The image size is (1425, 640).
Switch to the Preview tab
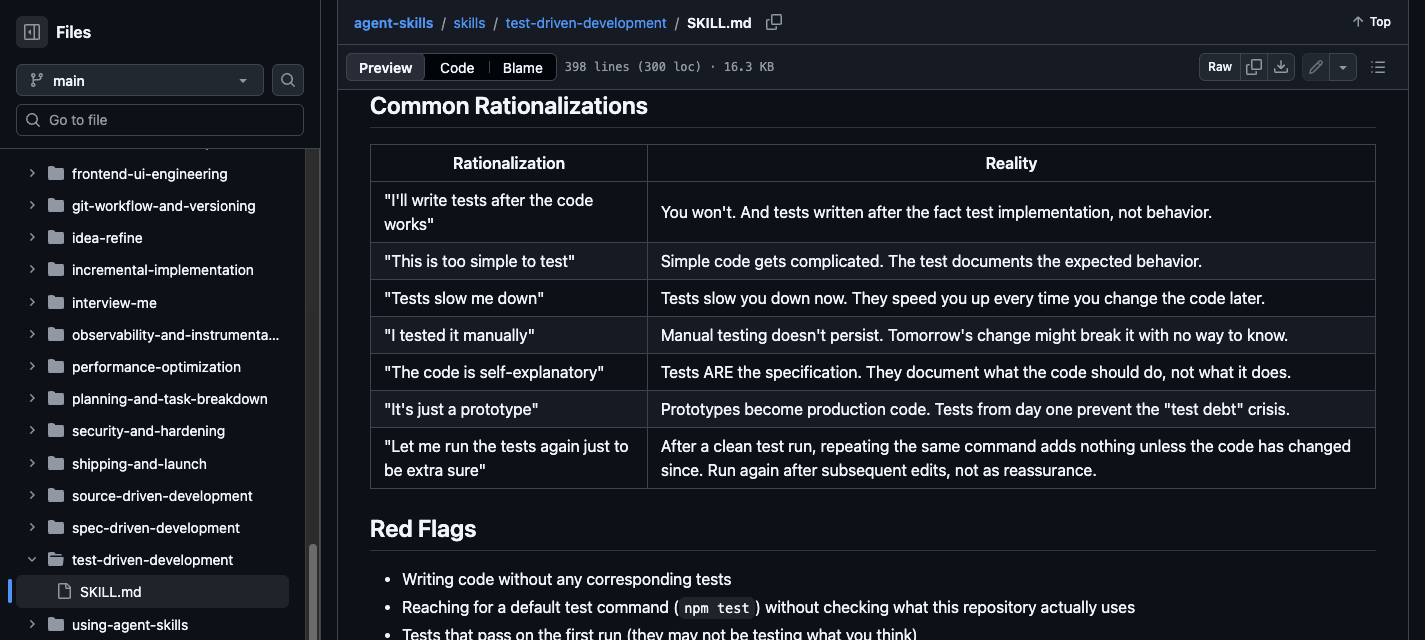coord(385,67)
